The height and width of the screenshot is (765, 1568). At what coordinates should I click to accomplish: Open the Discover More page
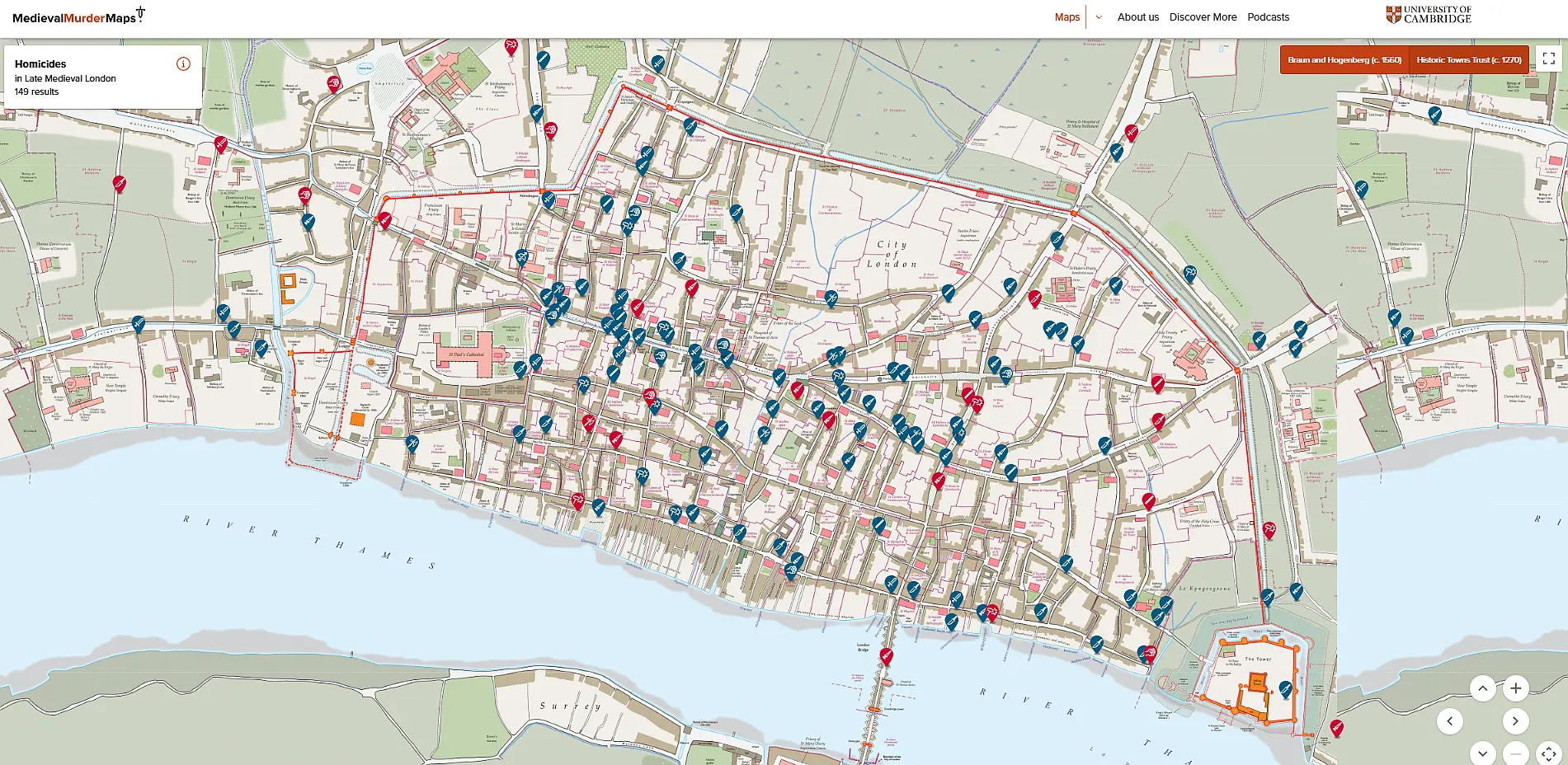click(x=1203, y=17)
